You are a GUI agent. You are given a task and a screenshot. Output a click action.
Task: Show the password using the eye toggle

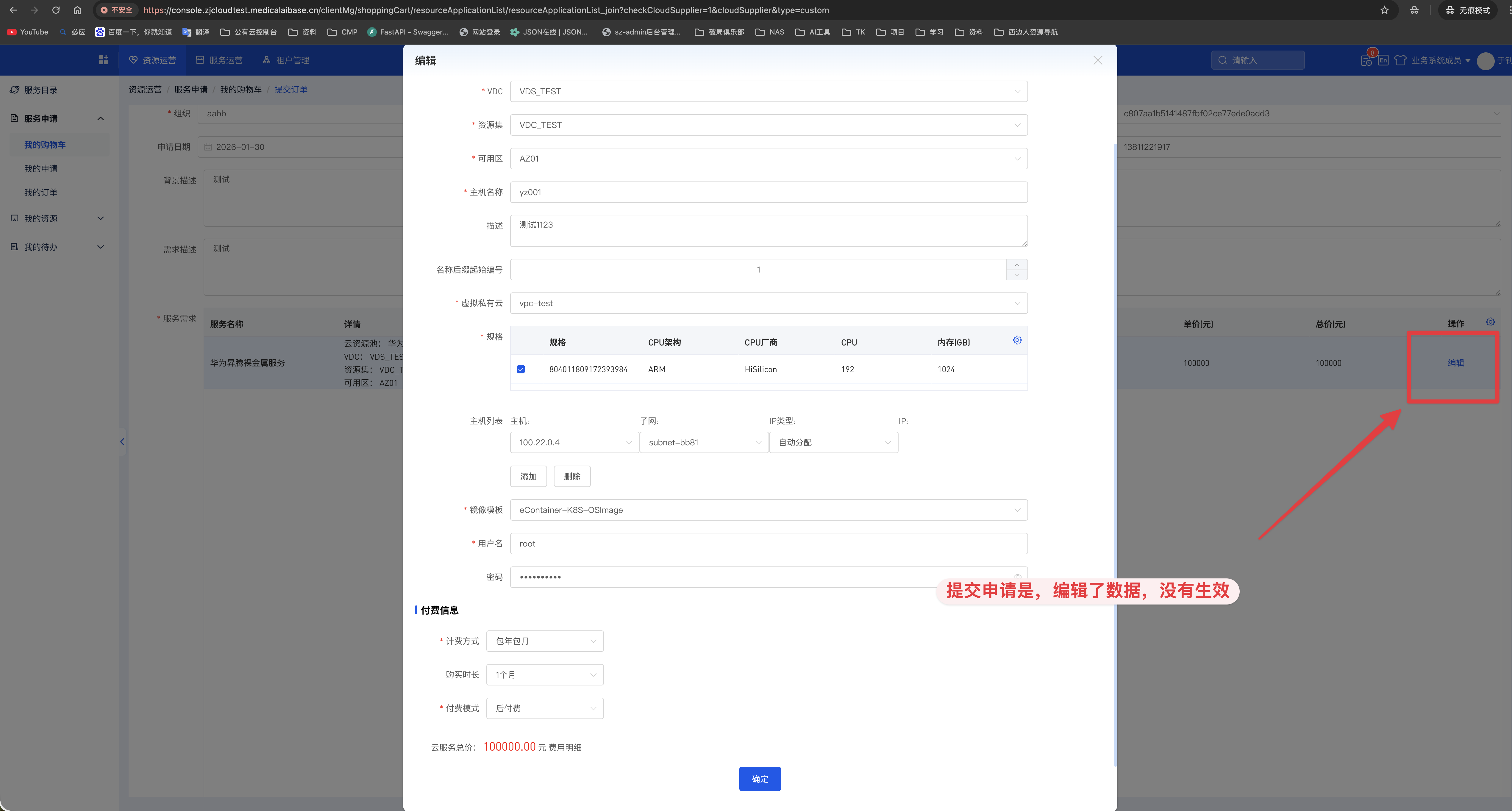pos(1017,577)
